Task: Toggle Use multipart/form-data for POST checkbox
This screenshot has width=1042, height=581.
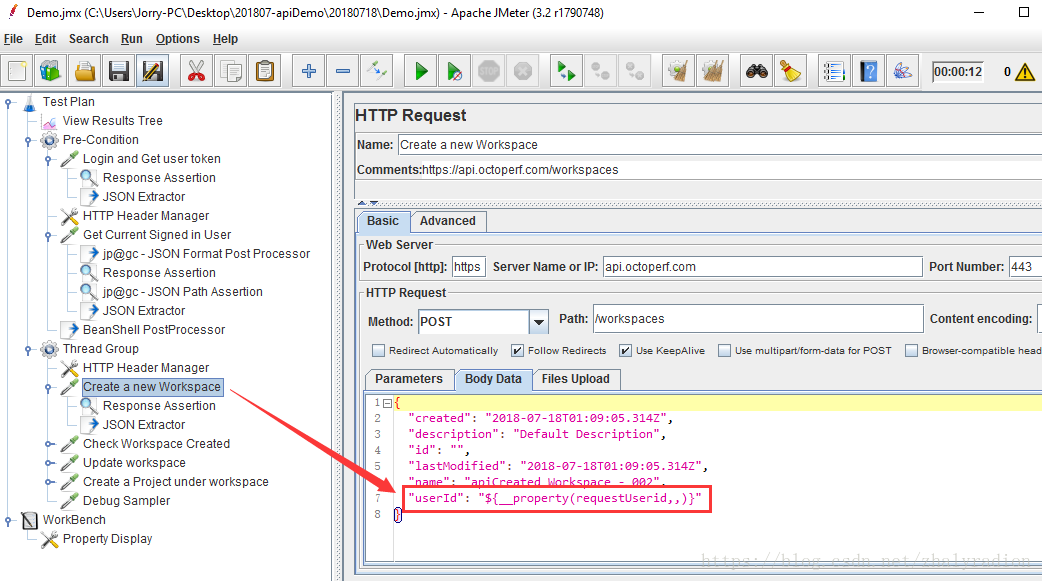Action: click(724, 350)
